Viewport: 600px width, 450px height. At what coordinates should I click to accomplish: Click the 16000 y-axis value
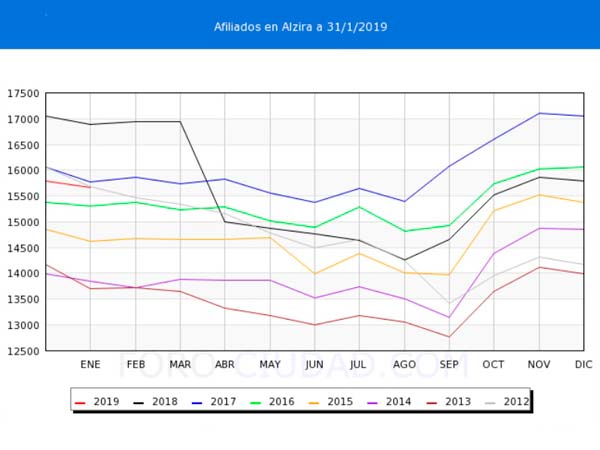coord(23,171)
